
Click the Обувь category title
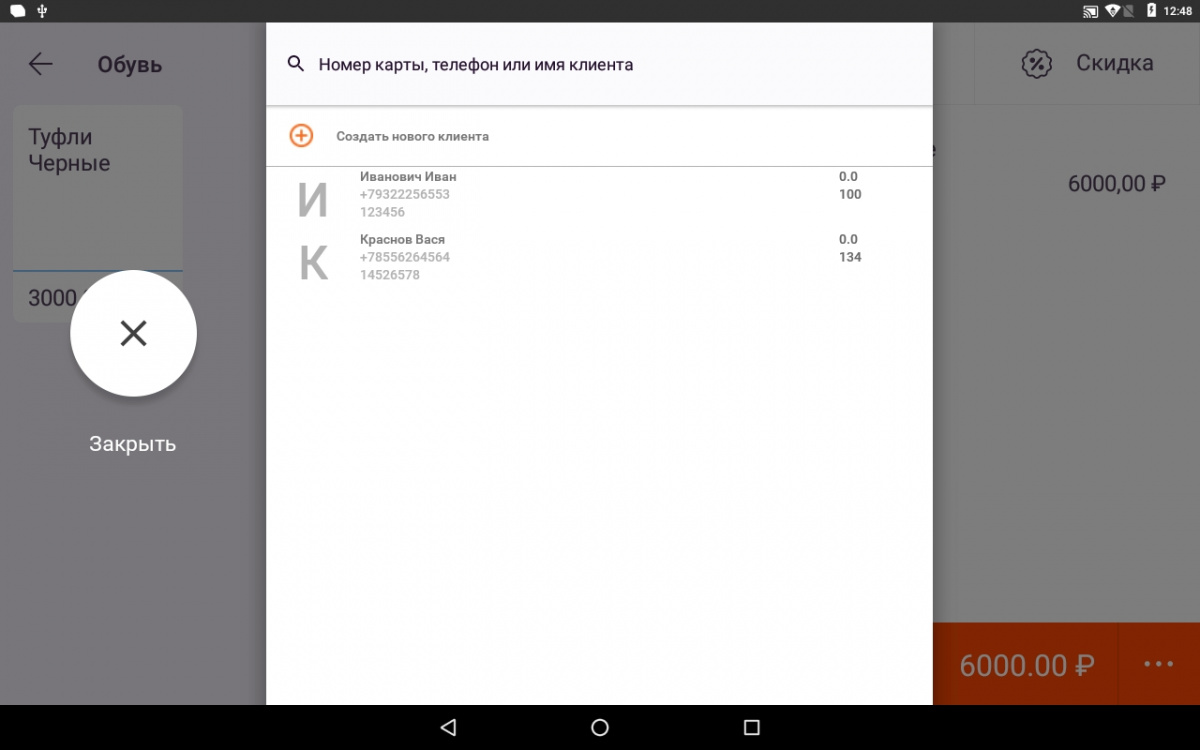(130, 65)
